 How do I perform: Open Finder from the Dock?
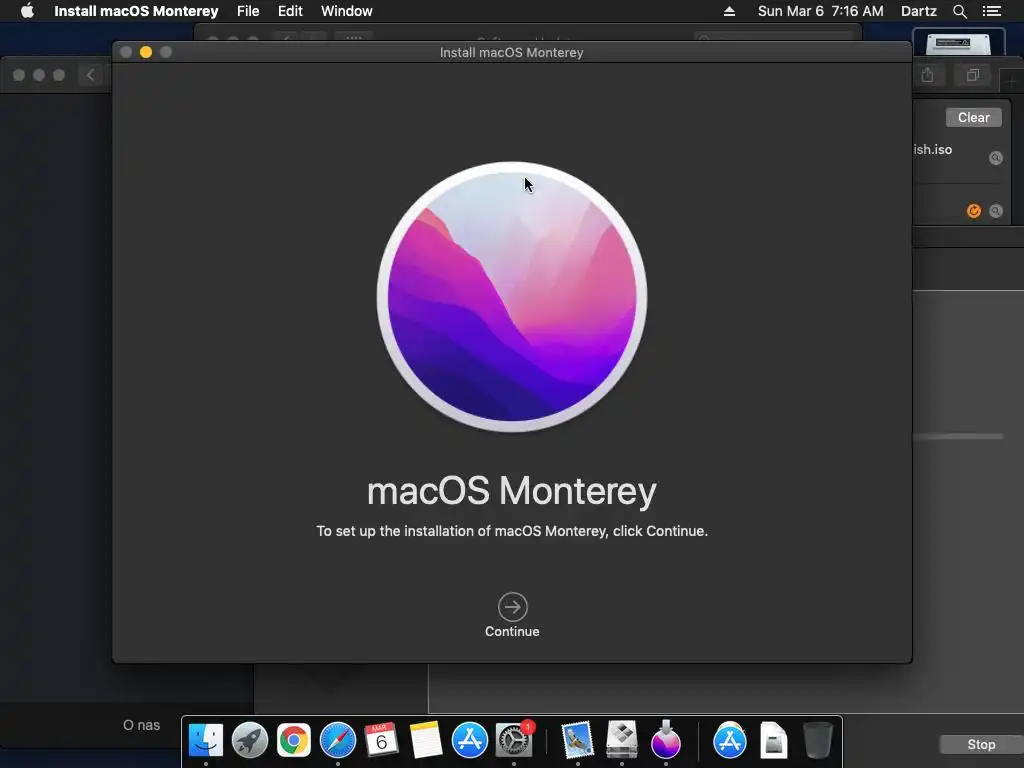[206, 741]
